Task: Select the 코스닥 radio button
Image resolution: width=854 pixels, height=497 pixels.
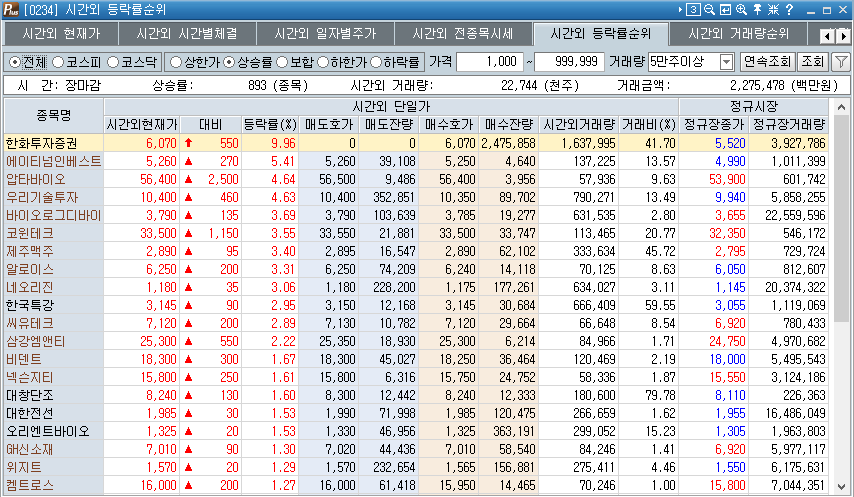Action: pyautogui.click(x=113, y=63)
